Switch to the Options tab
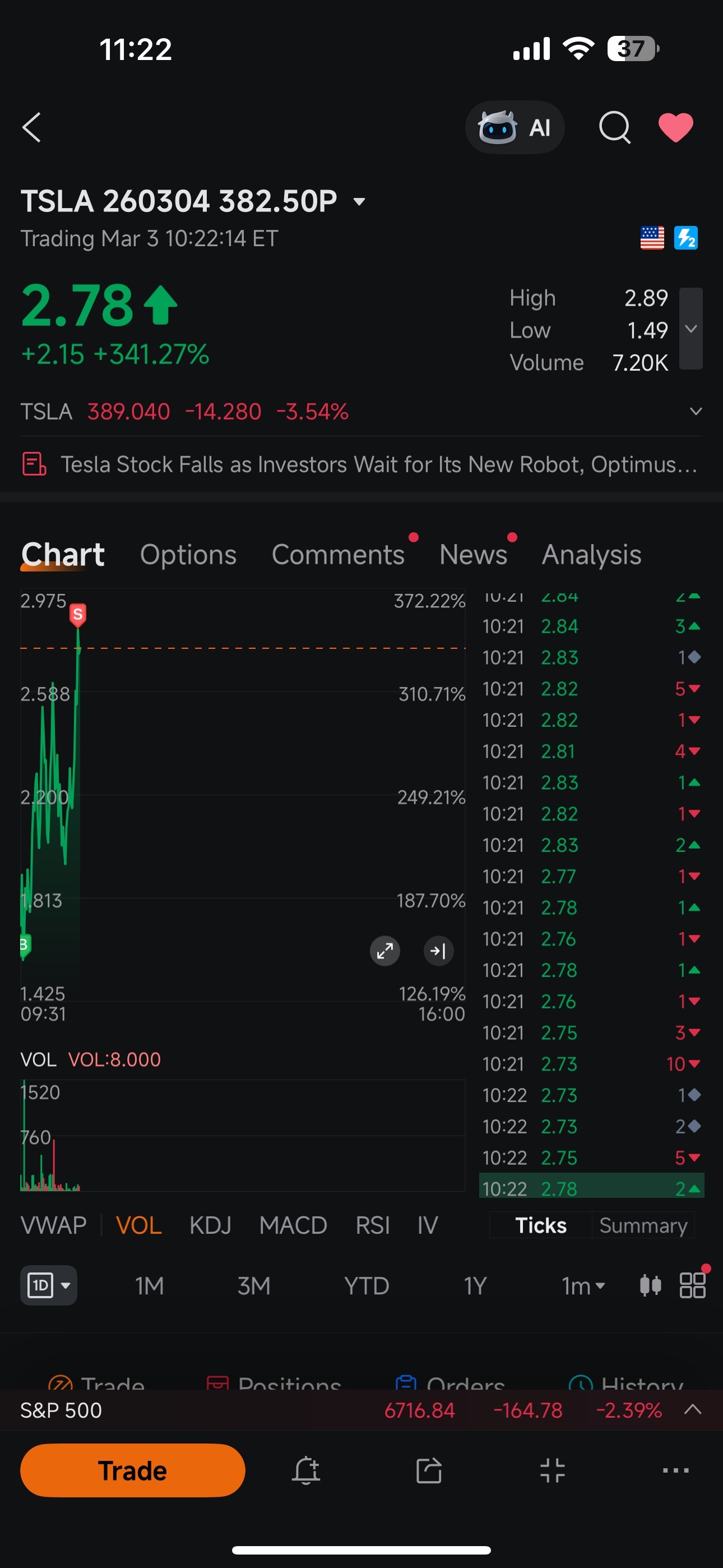Screen dimensions: 723x1568 [188, 555]
